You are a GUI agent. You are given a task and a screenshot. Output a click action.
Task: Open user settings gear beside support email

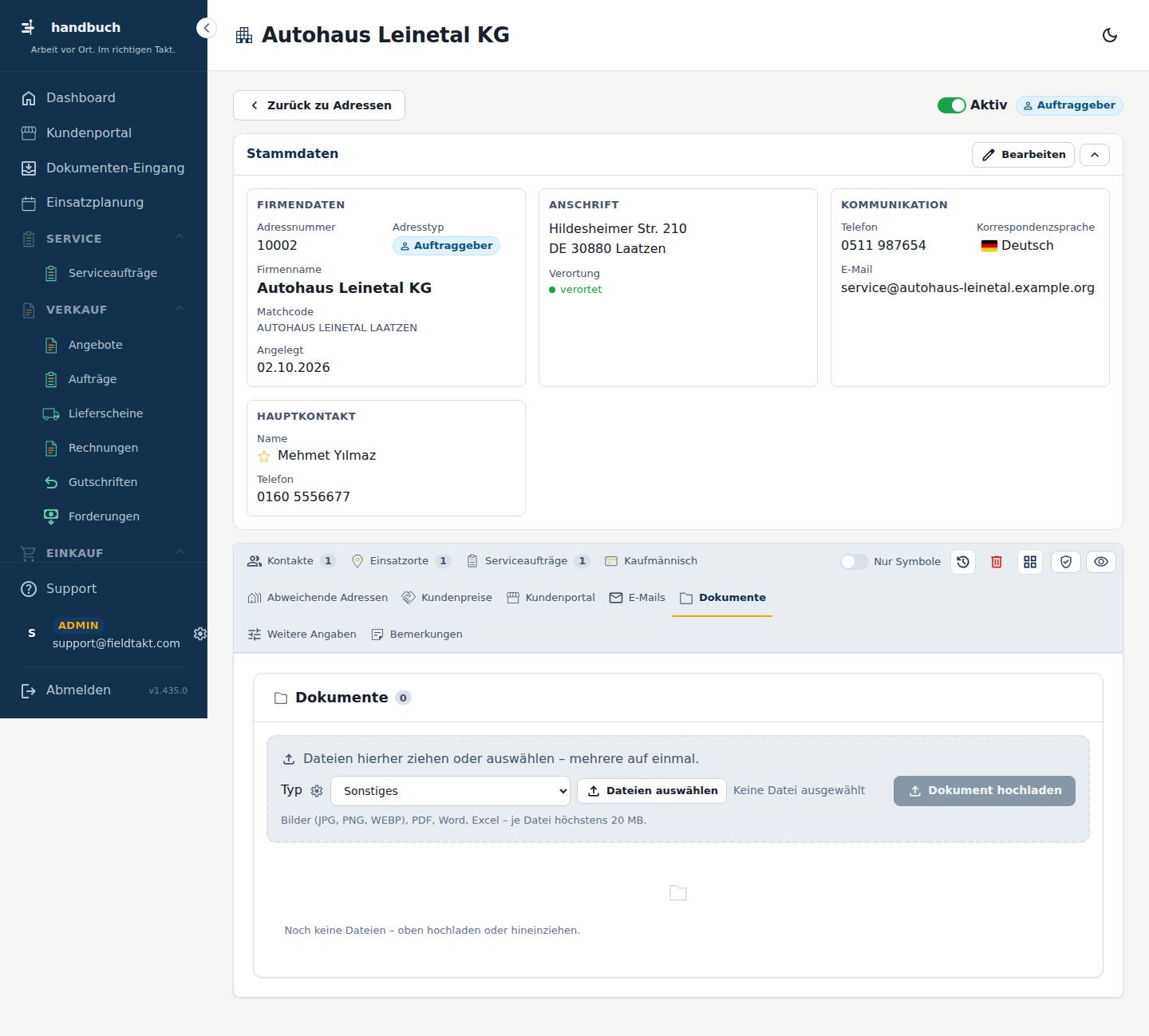pos(200,633)
